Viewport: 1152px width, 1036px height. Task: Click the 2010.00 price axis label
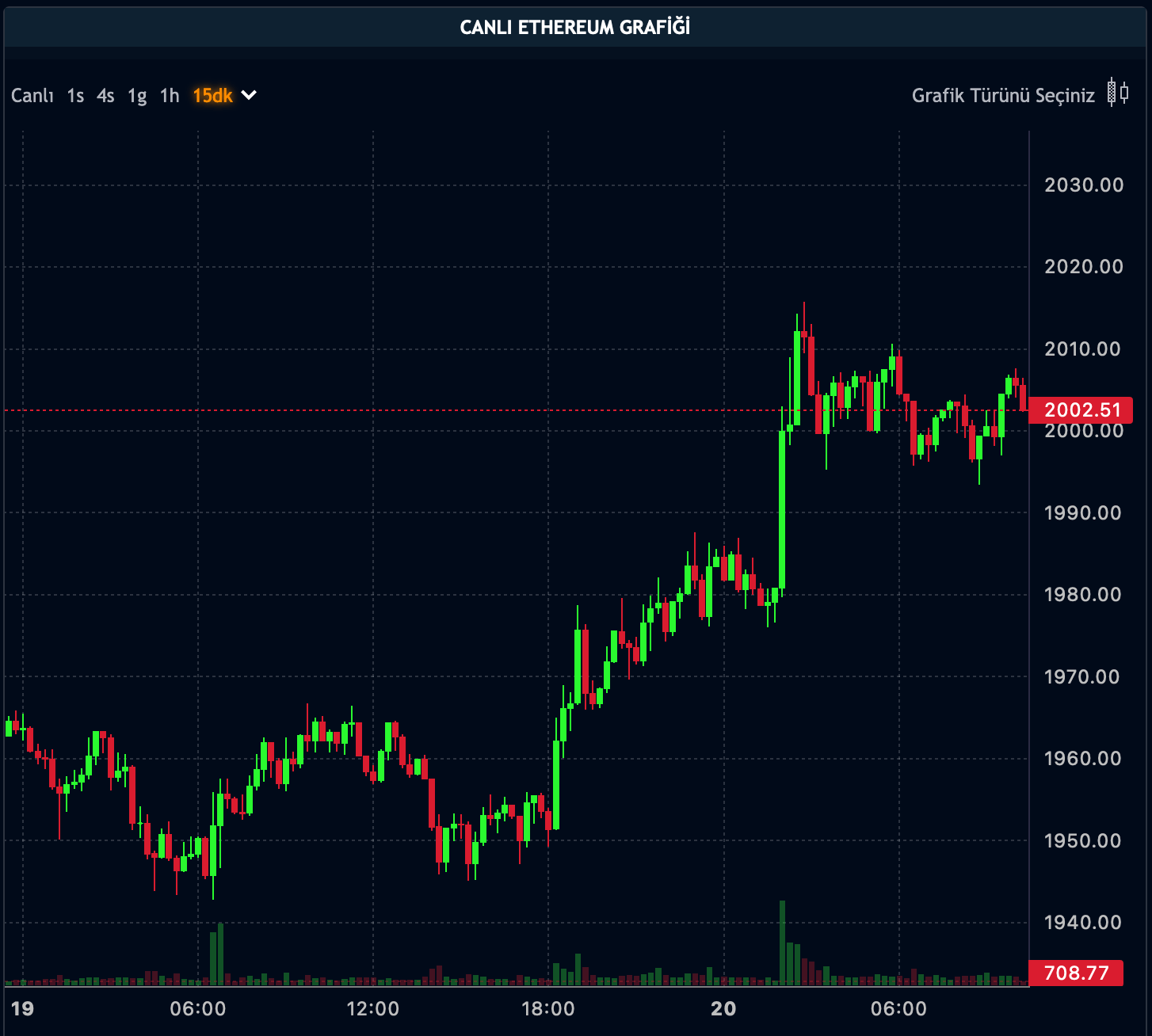[1082, 349]
